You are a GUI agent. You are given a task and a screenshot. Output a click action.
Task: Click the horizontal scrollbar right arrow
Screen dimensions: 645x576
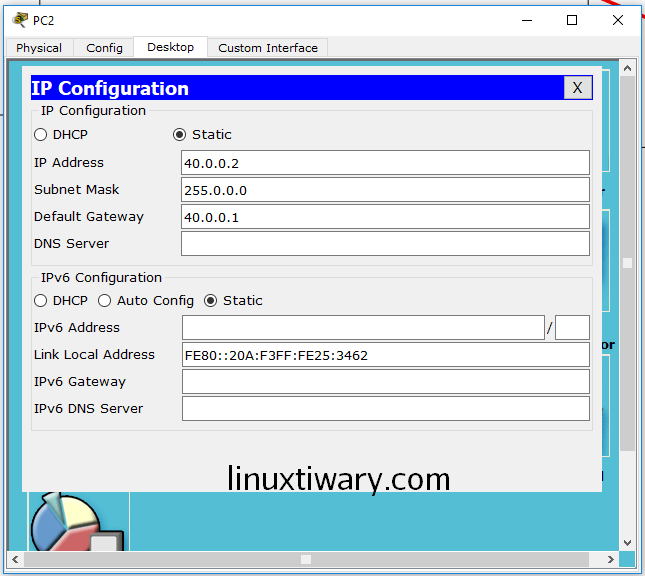610,559
